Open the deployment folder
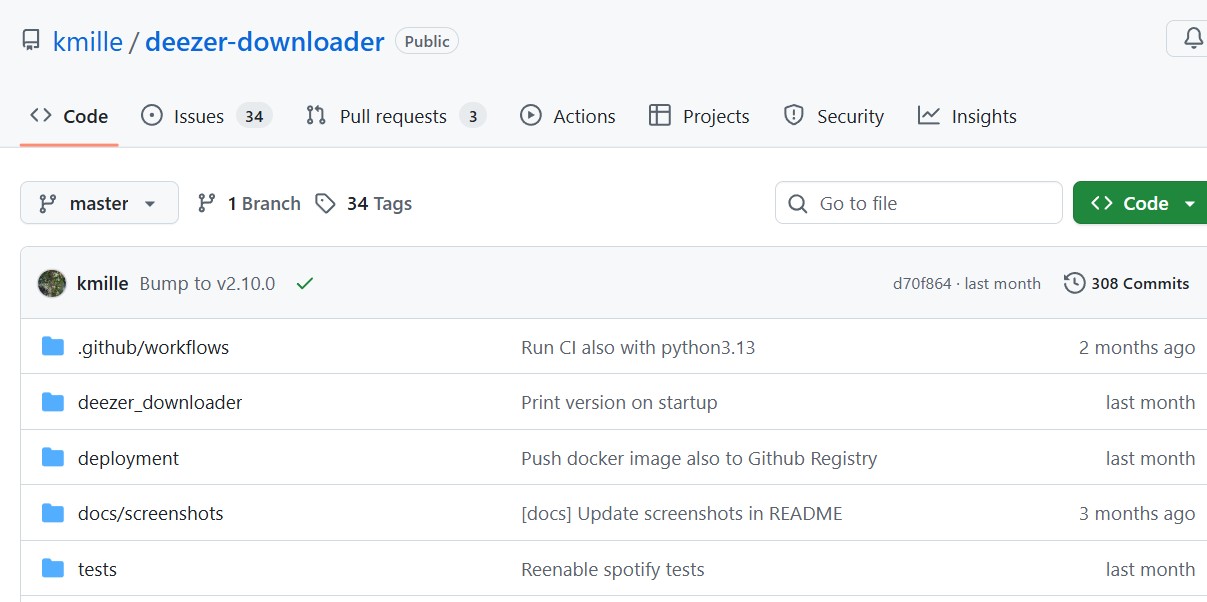Image resolution: width=1207 pixels, height=602 pixels. coord(128,458)
